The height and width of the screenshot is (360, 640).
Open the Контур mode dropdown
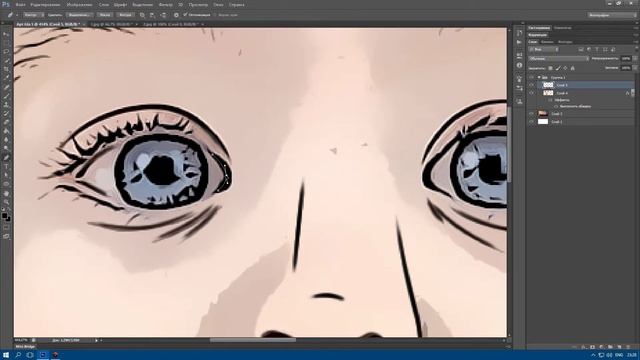pyautogui.click(x=33, y=15)
